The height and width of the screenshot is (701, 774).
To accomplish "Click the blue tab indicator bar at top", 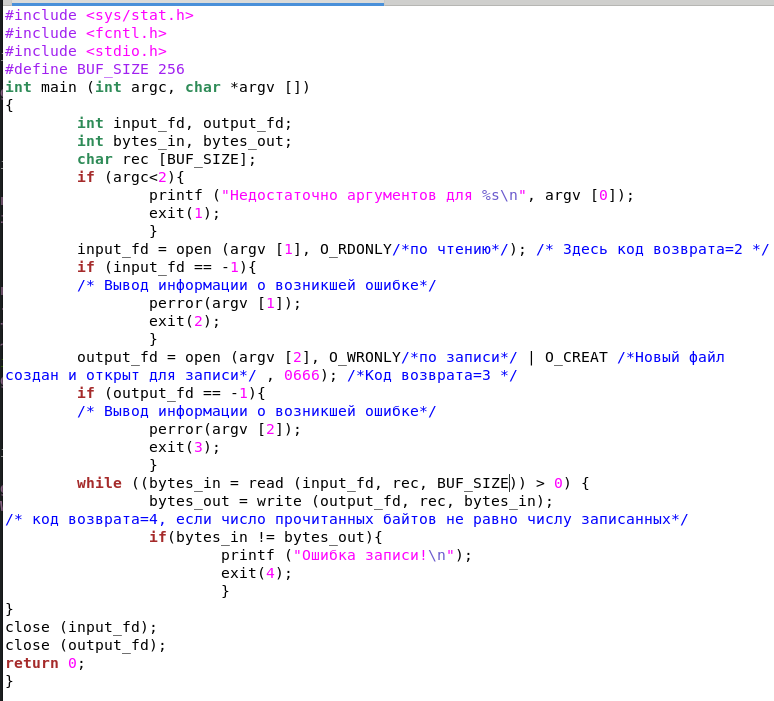I will (197, 3).
